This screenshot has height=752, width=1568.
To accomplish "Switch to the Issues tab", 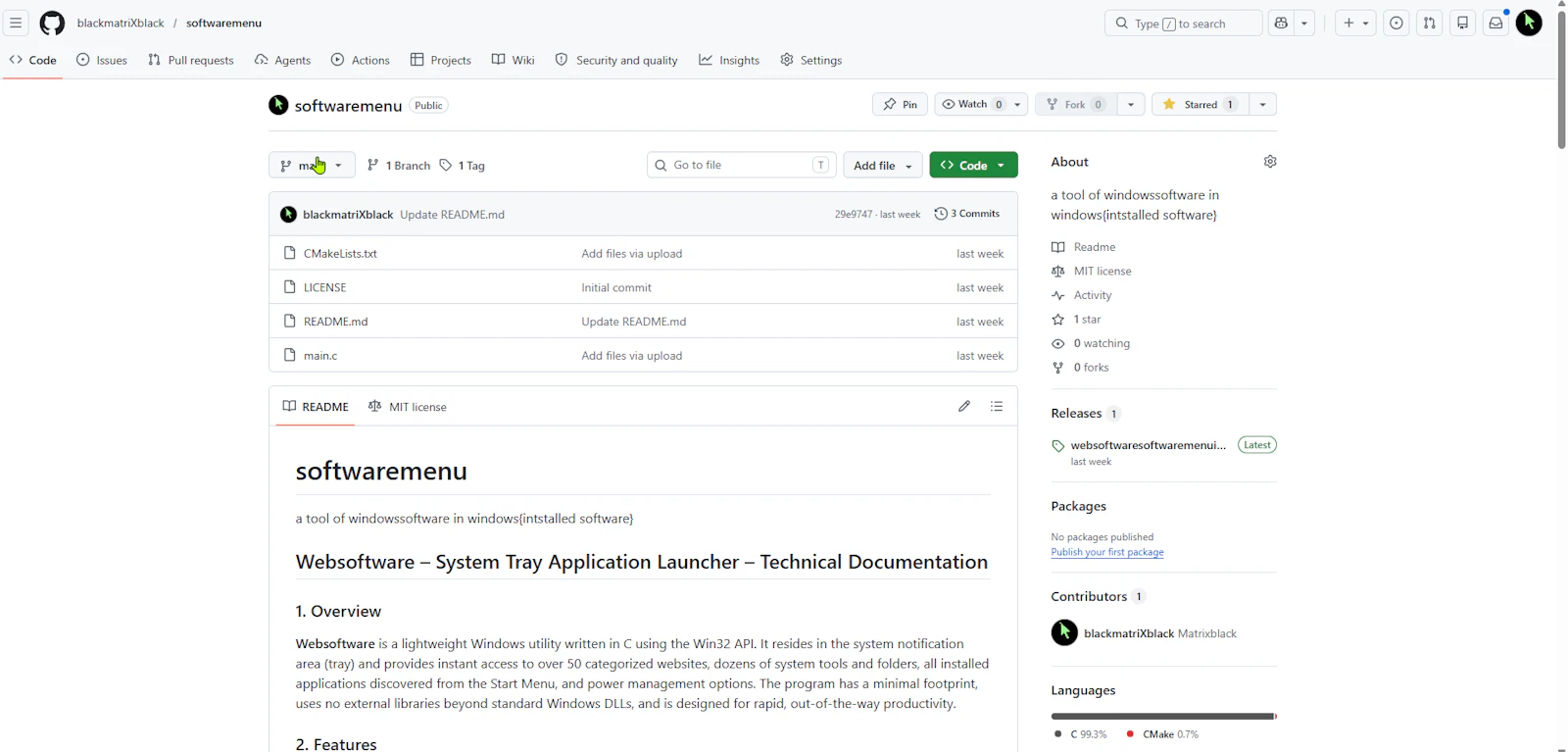I will tap(102, 60).
